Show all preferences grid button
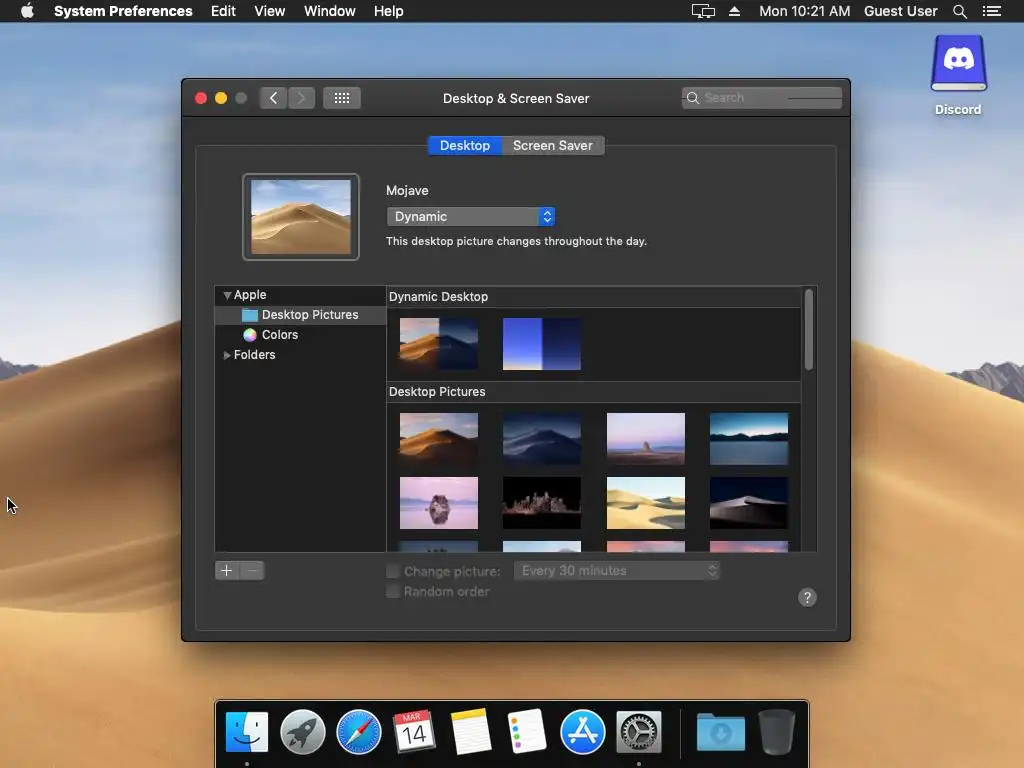This screenshot has height=768, width=1024. 342,98
